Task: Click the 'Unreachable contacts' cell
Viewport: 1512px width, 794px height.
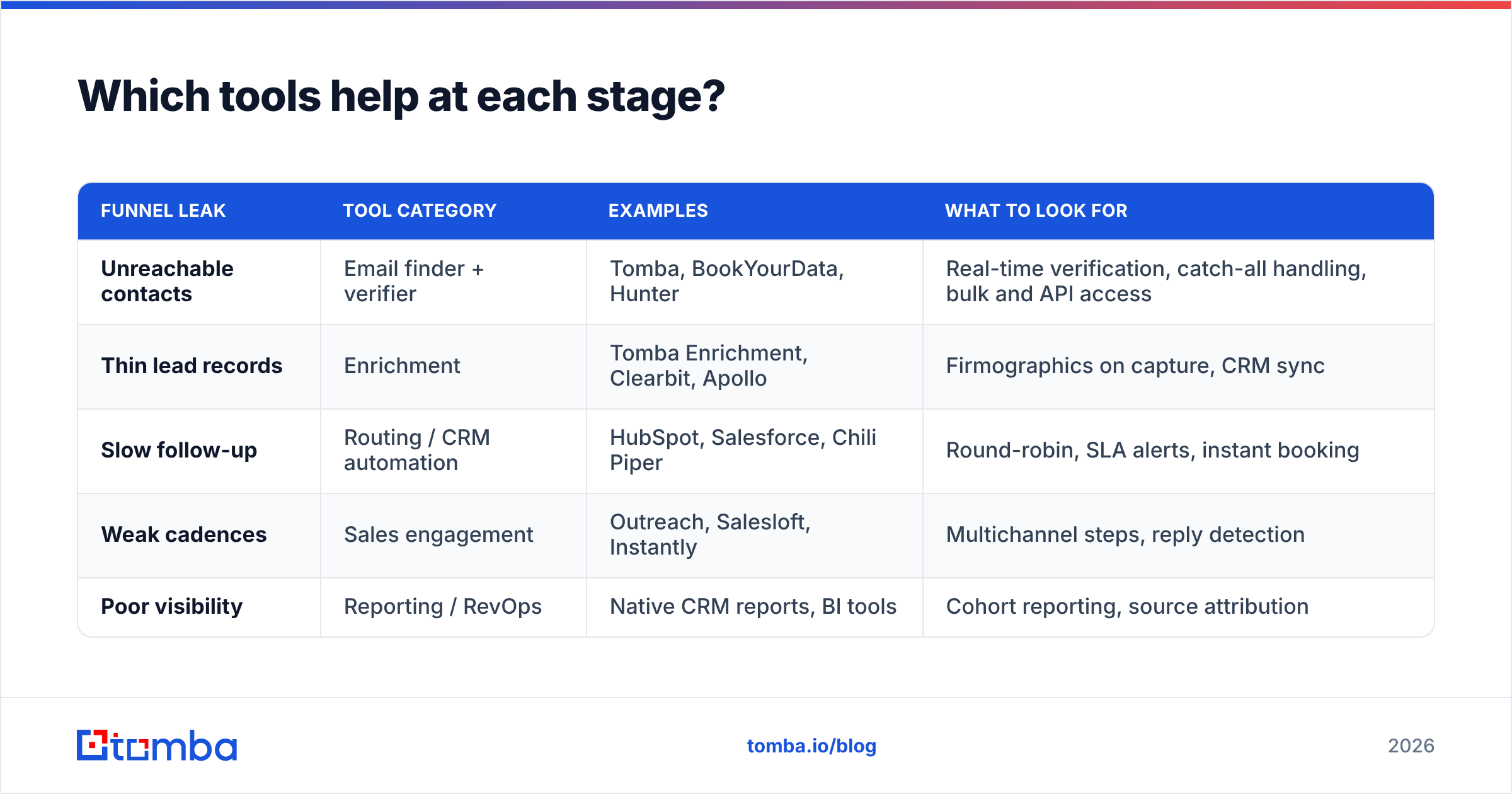Action: pos(199,282)
